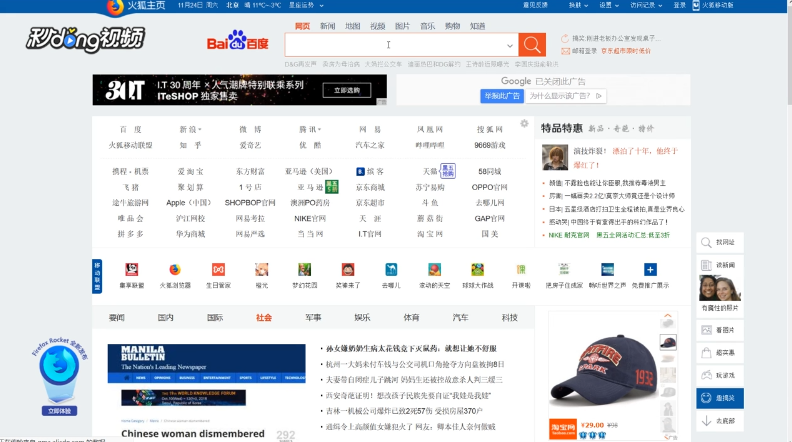Open the Baidu logo link
Screen dimensions: 792x442
[x=237, y=41]
